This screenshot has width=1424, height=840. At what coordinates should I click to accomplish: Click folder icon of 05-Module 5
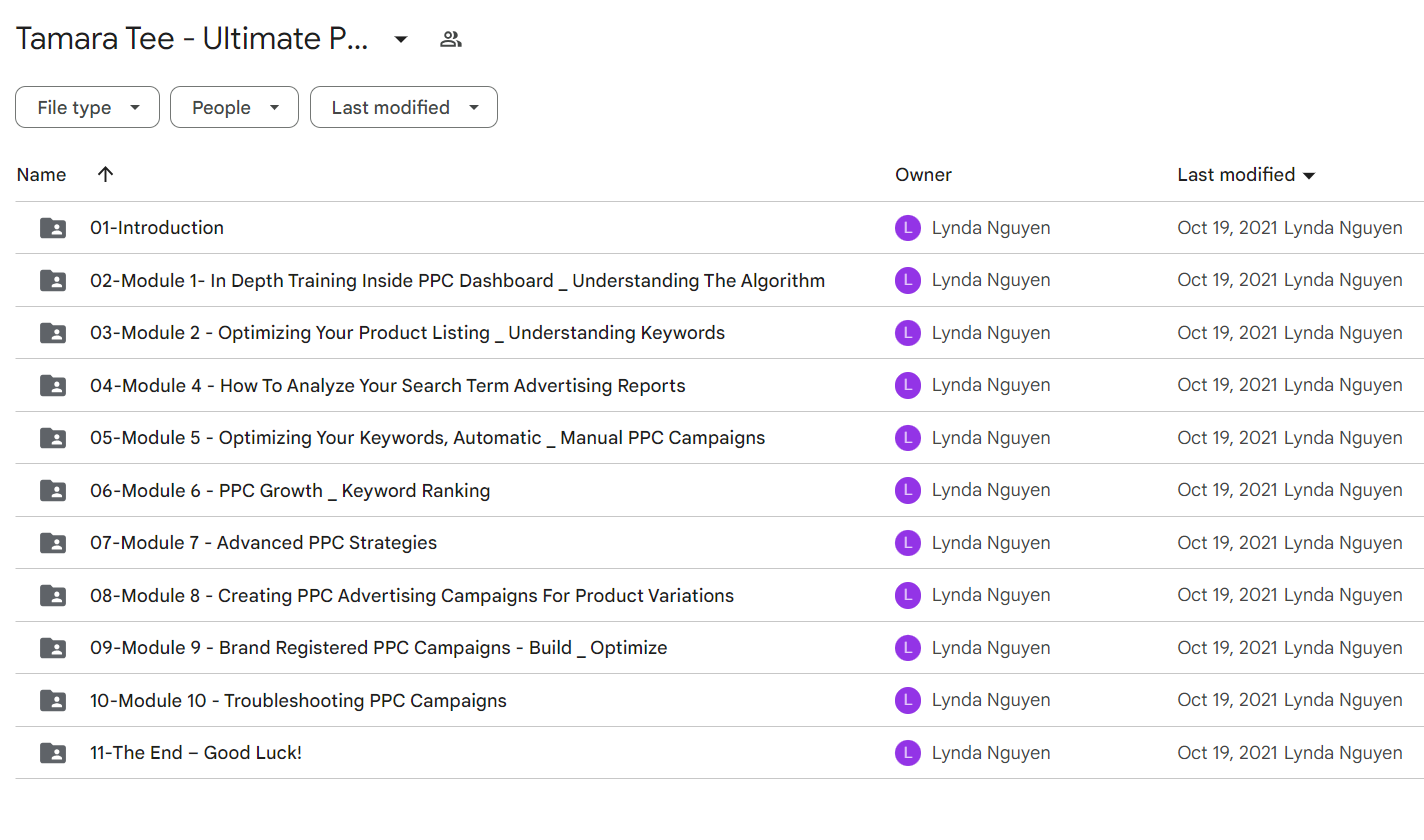[53, 438]
